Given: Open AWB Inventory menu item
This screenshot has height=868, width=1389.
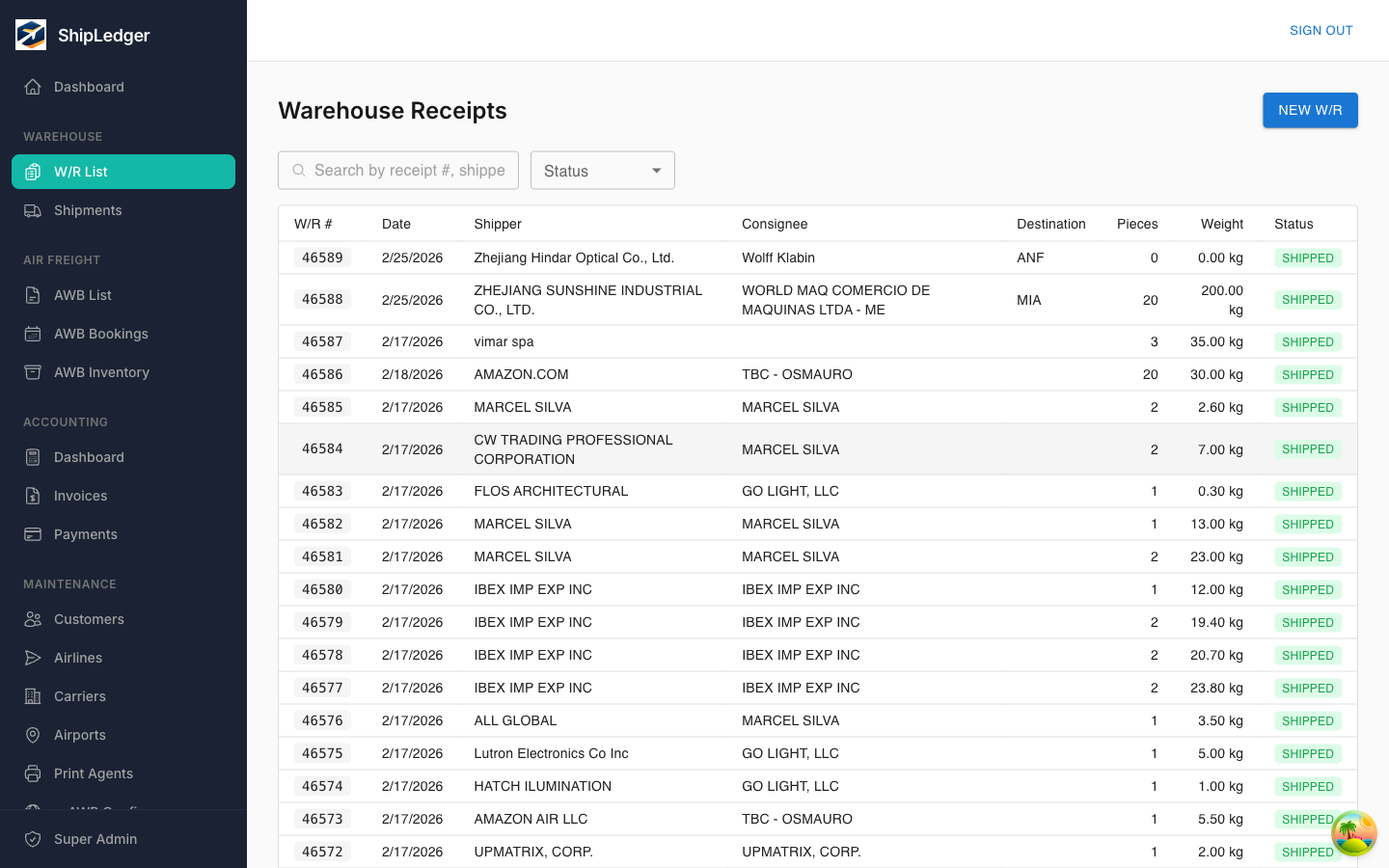Looking at the screenshot, I should point(123,372).
